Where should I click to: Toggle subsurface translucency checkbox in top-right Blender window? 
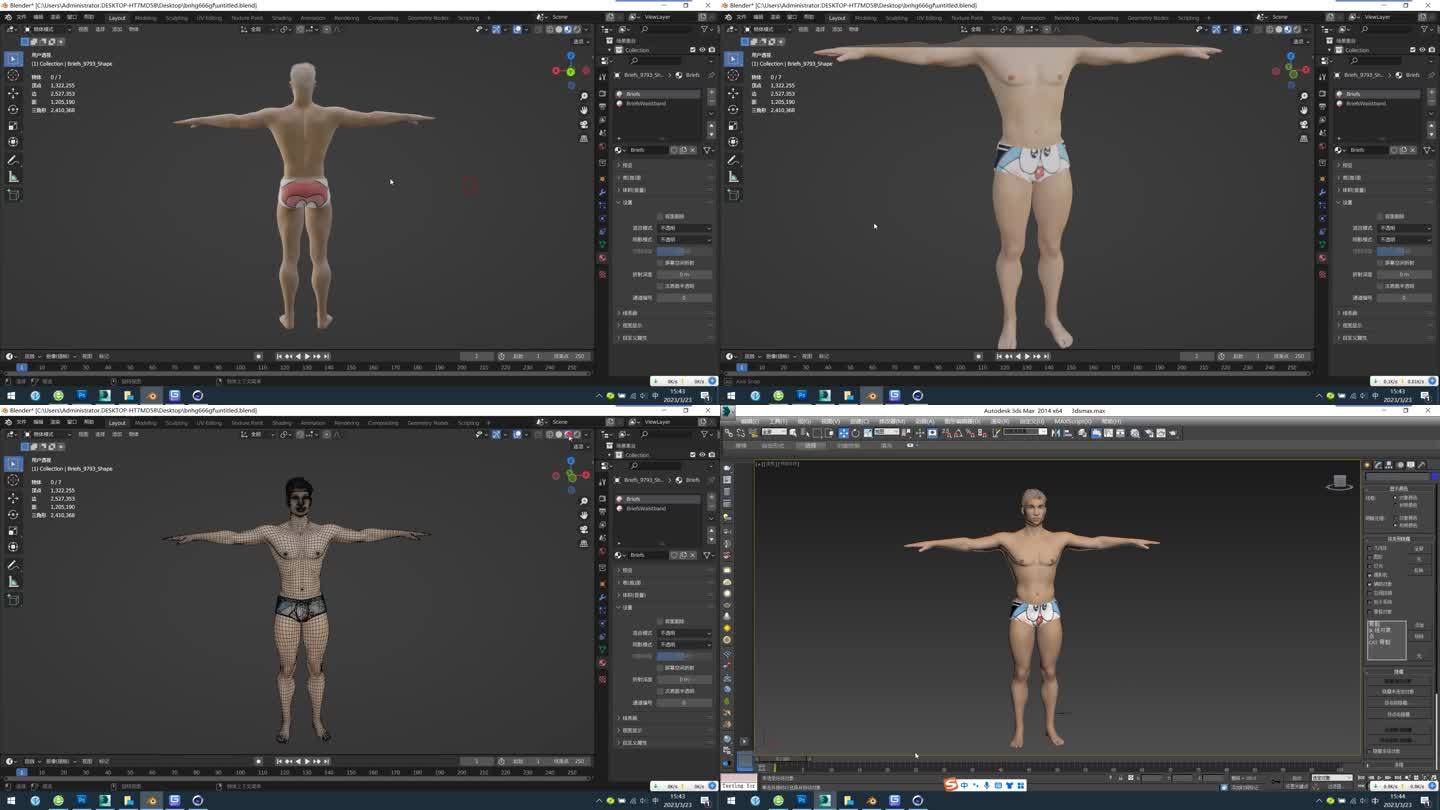tap(1380, 286)
